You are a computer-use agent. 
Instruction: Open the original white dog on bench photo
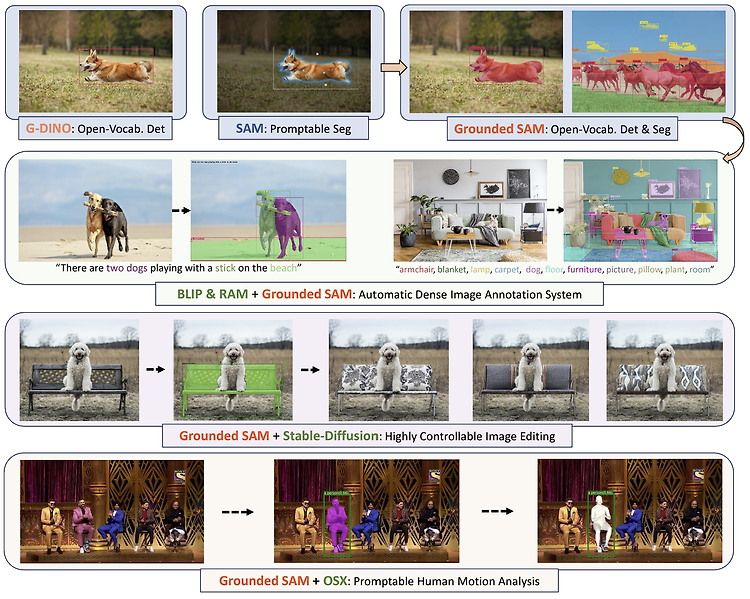tap(79, 370)
